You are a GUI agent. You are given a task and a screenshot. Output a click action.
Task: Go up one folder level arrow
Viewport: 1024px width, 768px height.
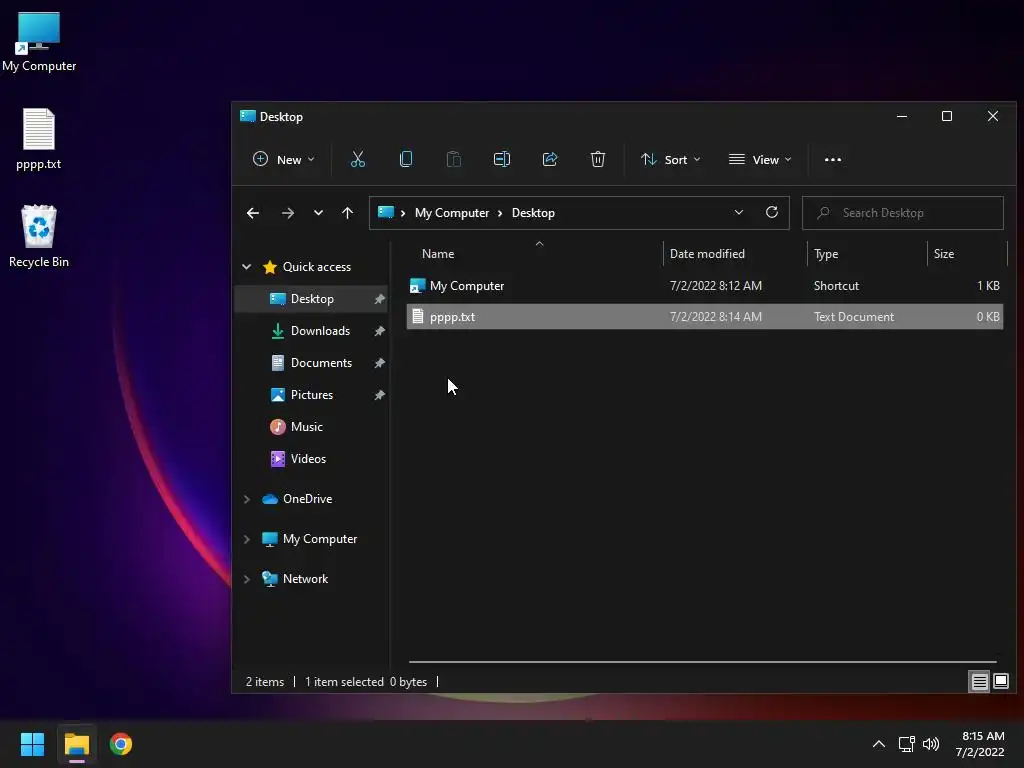347,213
